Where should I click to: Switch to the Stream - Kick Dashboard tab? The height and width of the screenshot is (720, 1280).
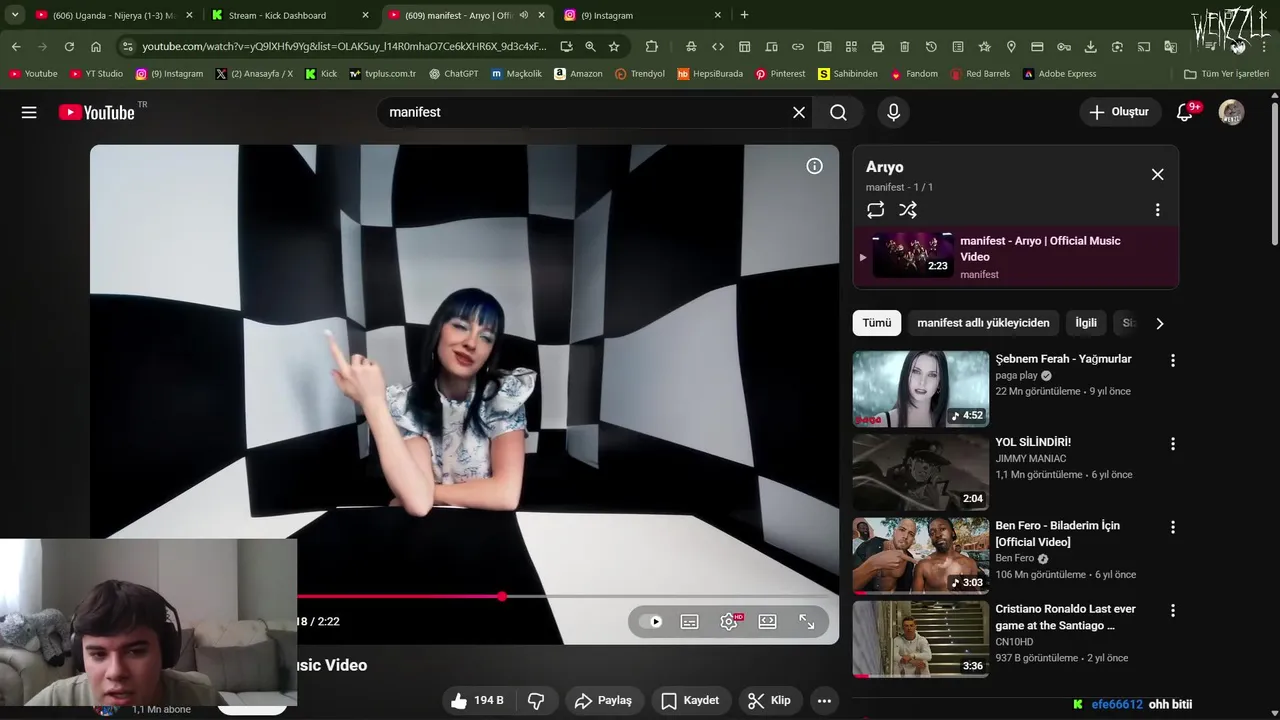point(290,15)
